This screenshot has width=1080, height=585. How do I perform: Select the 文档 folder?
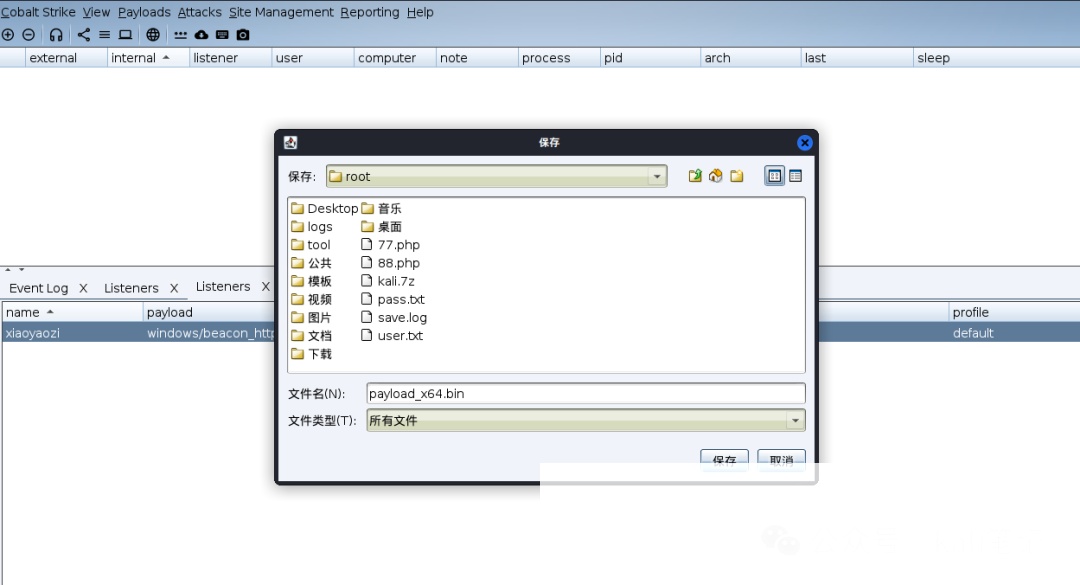(x=311, y=336)
